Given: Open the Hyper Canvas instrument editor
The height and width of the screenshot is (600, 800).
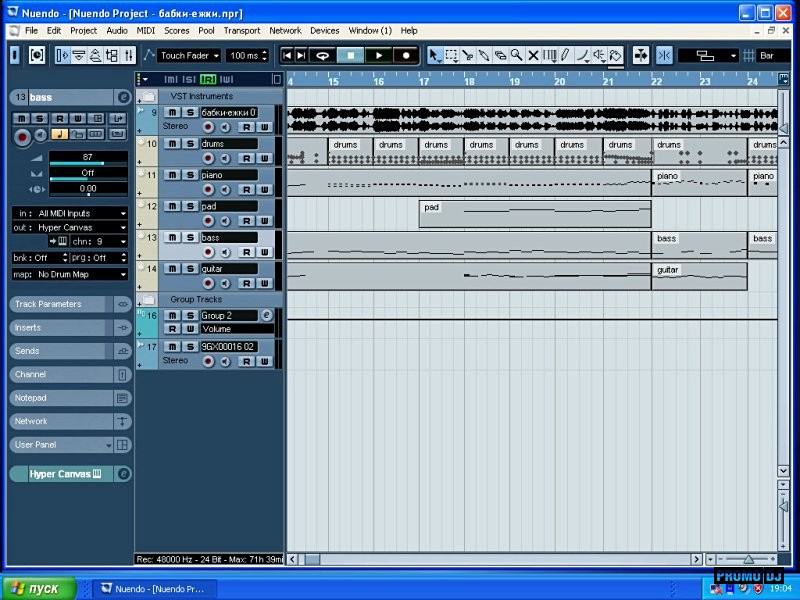Looking at the screenshot, I should point(123,474).
